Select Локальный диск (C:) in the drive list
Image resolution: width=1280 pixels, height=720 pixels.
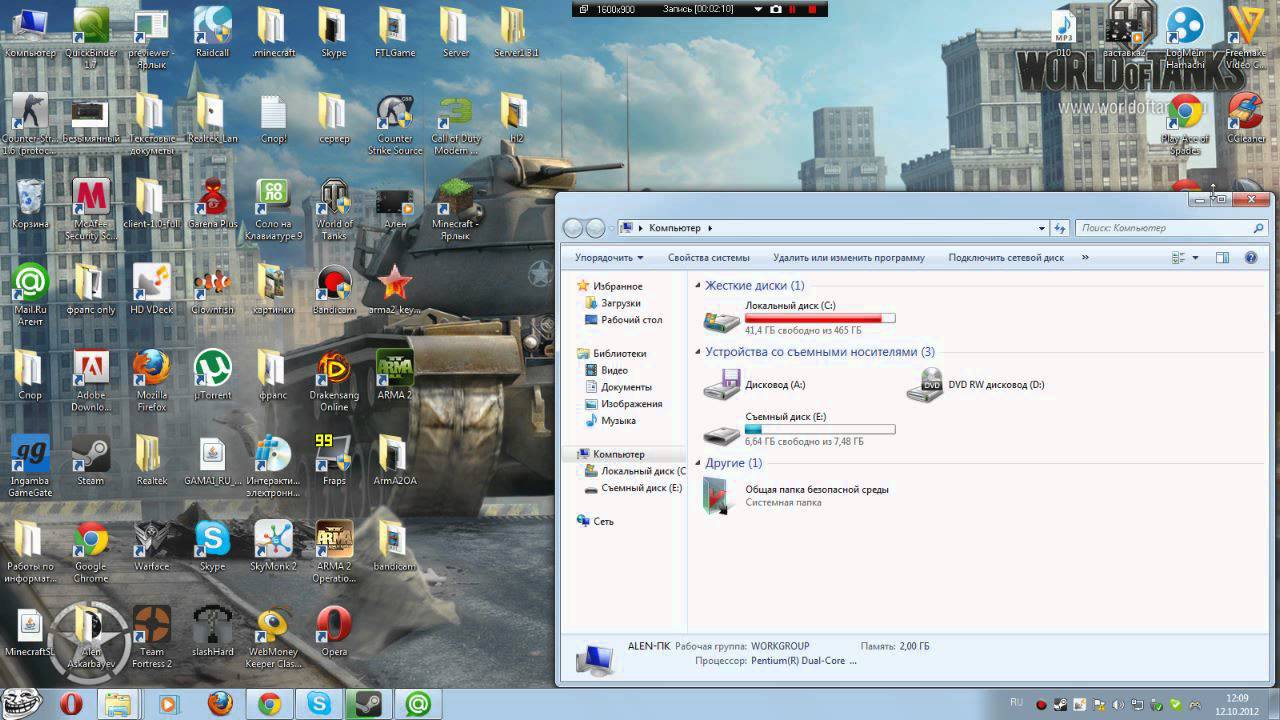[x=798, y=318]
